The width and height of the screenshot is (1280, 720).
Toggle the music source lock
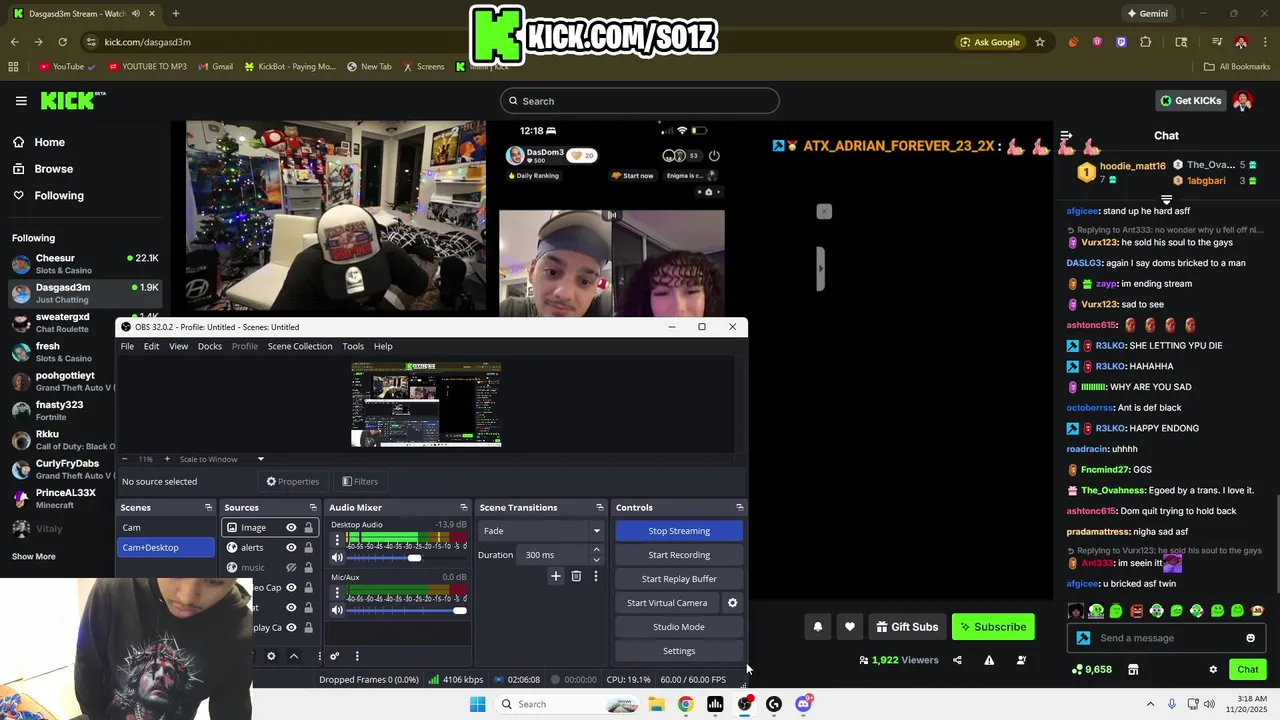tap(308, 568)
